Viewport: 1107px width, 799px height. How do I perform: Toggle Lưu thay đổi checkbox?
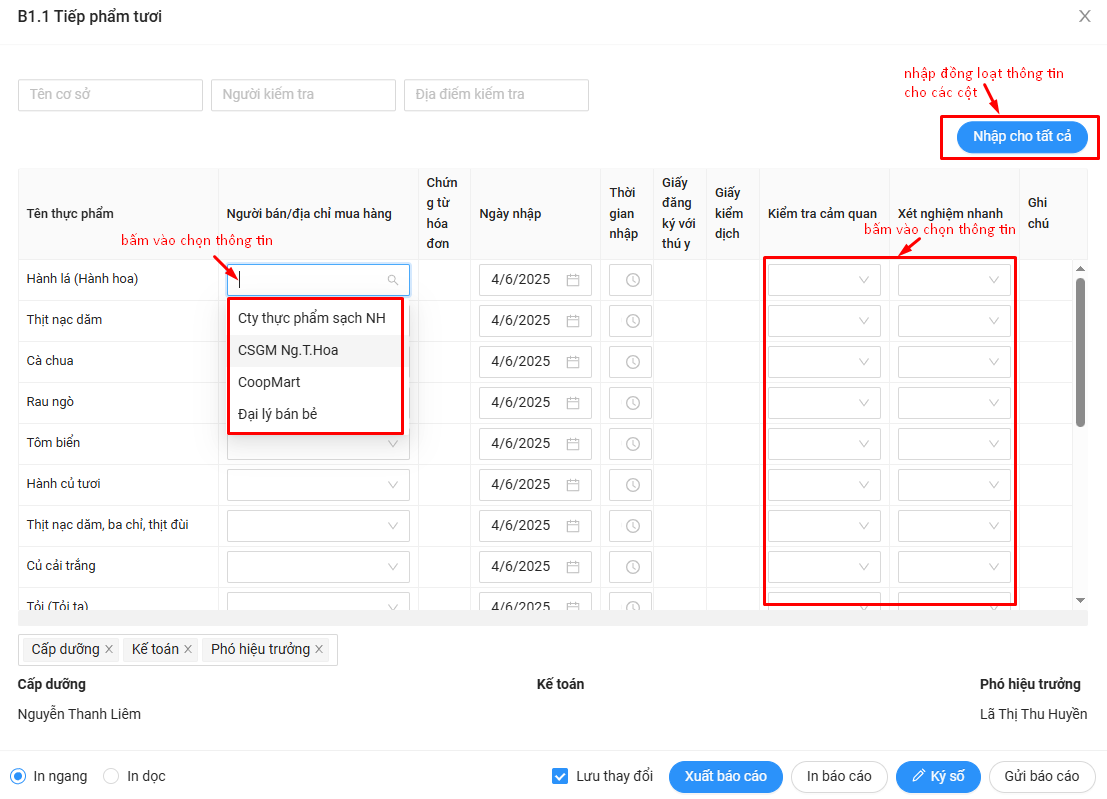(x=560, y=776)
